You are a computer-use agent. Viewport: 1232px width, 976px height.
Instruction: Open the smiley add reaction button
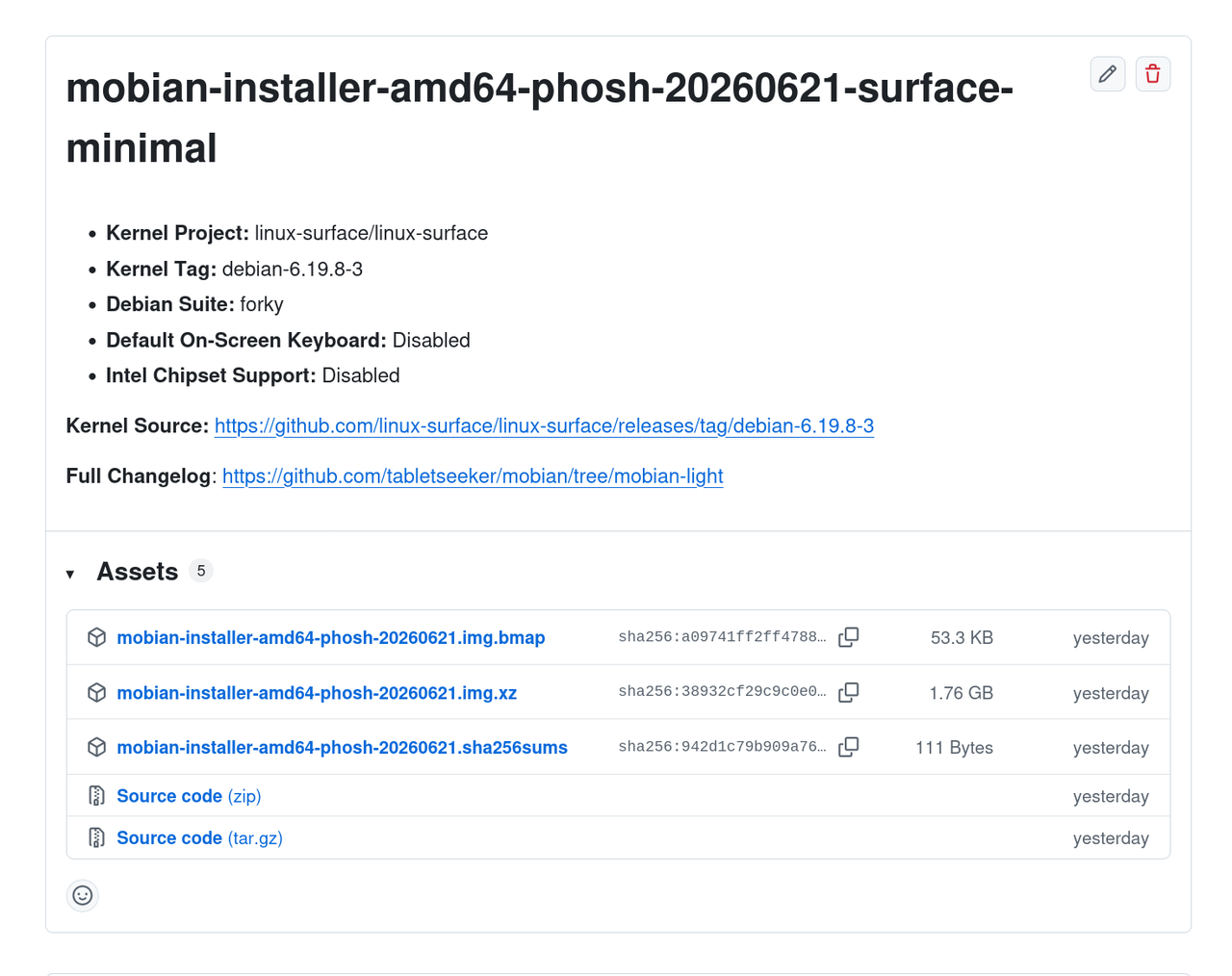[83, 895]
